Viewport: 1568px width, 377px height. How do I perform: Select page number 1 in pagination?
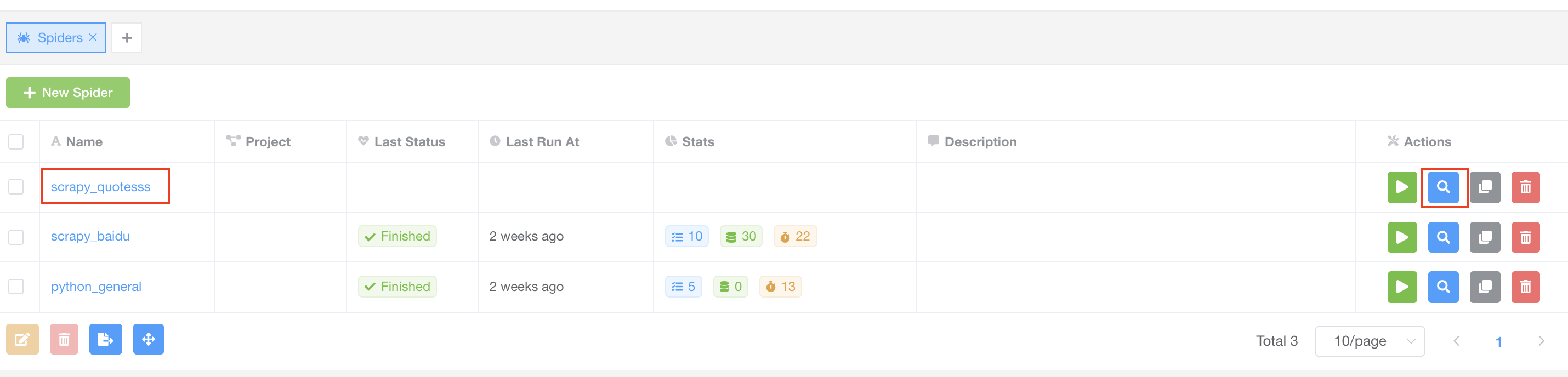click(x=1498, y=341)
